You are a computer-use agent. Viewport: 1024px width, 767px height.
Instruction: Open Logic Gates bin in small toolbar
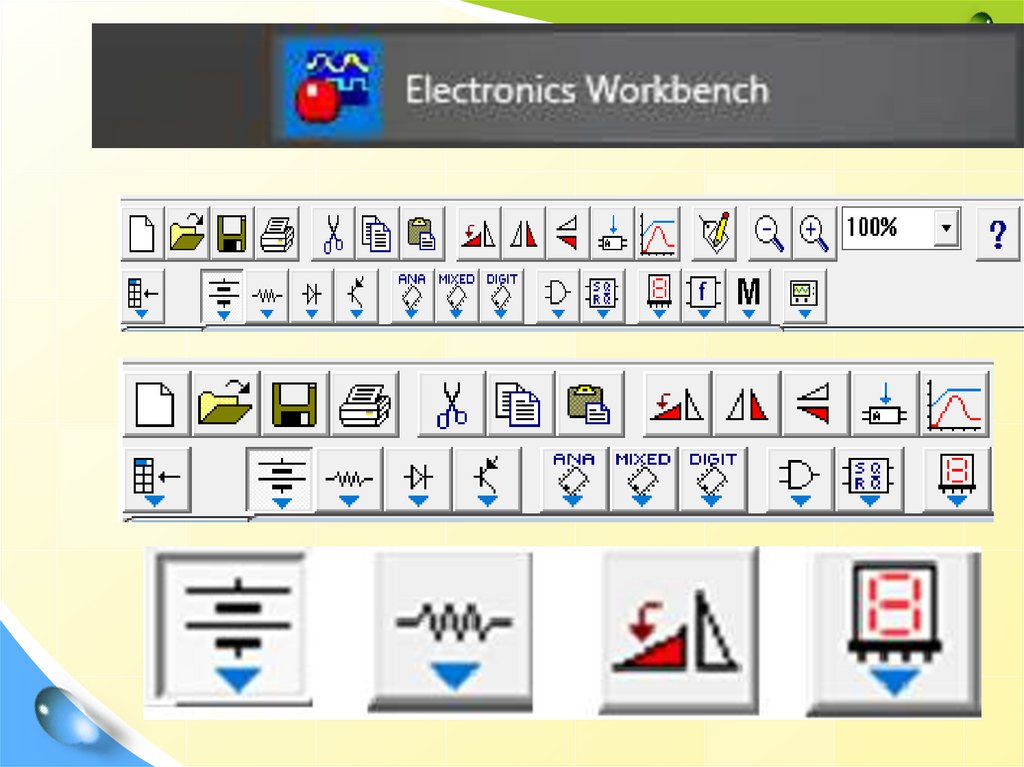point(558,296)
